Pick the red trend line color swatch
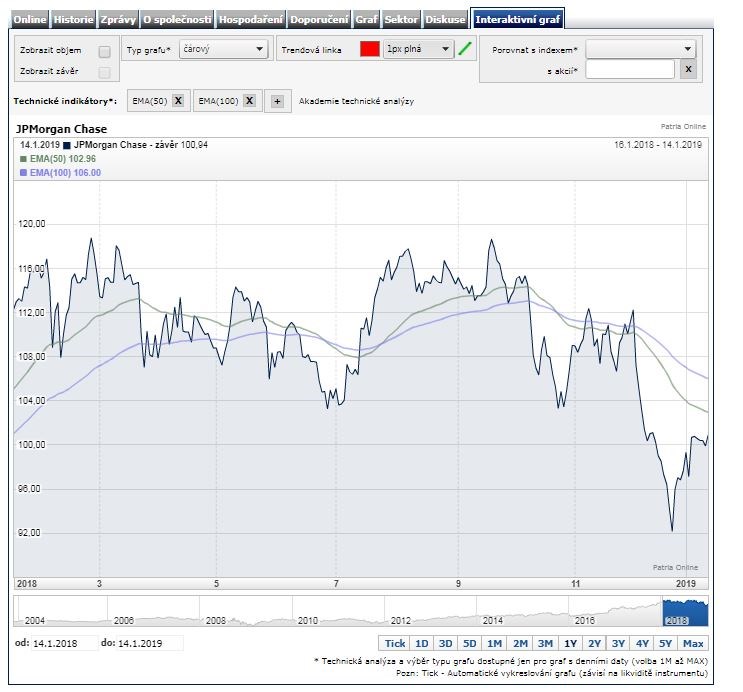 [370, 49]
